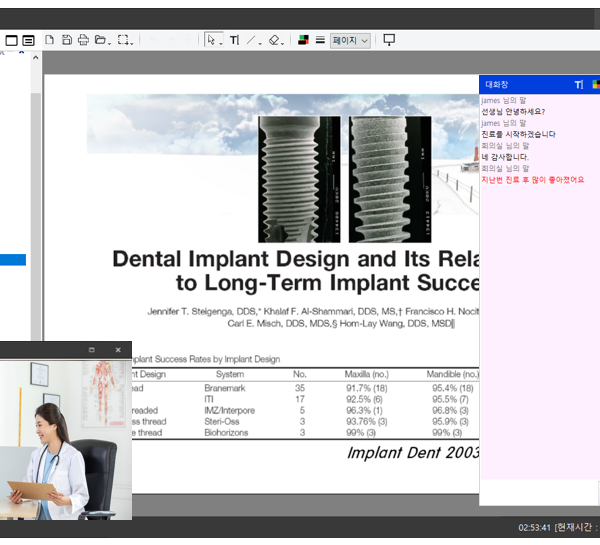The image size is (600, 545).
Task: Open the toolbar drawing color picker
Action: (303, 40)
